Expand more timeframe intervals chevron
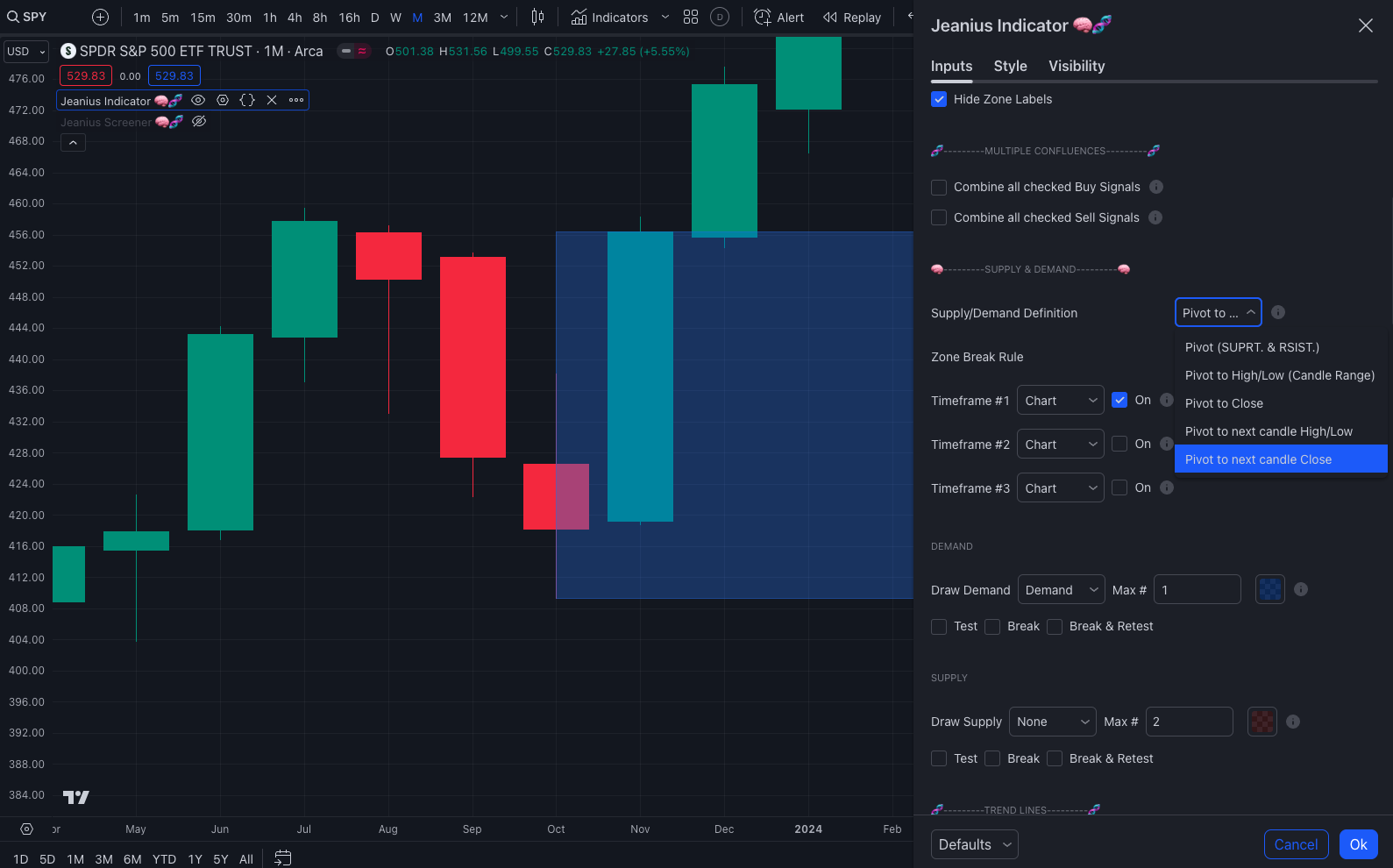 [504, 17]
